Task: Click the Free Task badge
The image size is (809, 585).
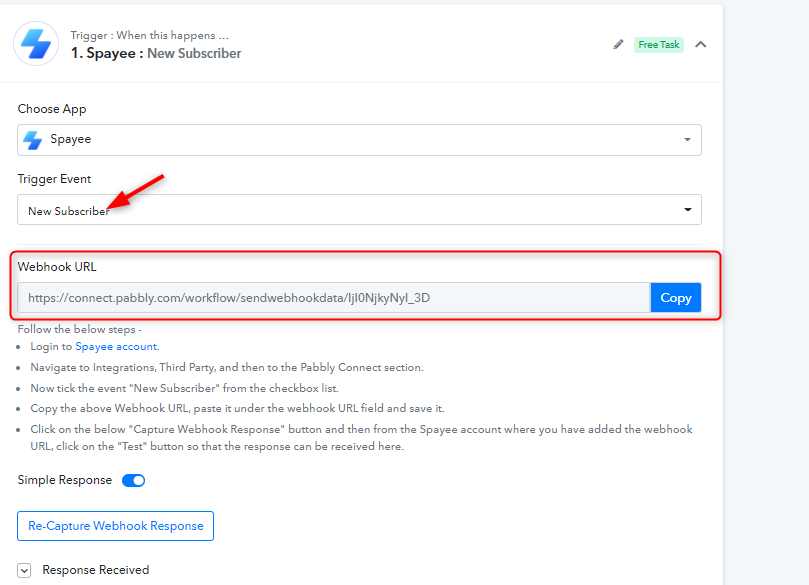Action: 658,45
